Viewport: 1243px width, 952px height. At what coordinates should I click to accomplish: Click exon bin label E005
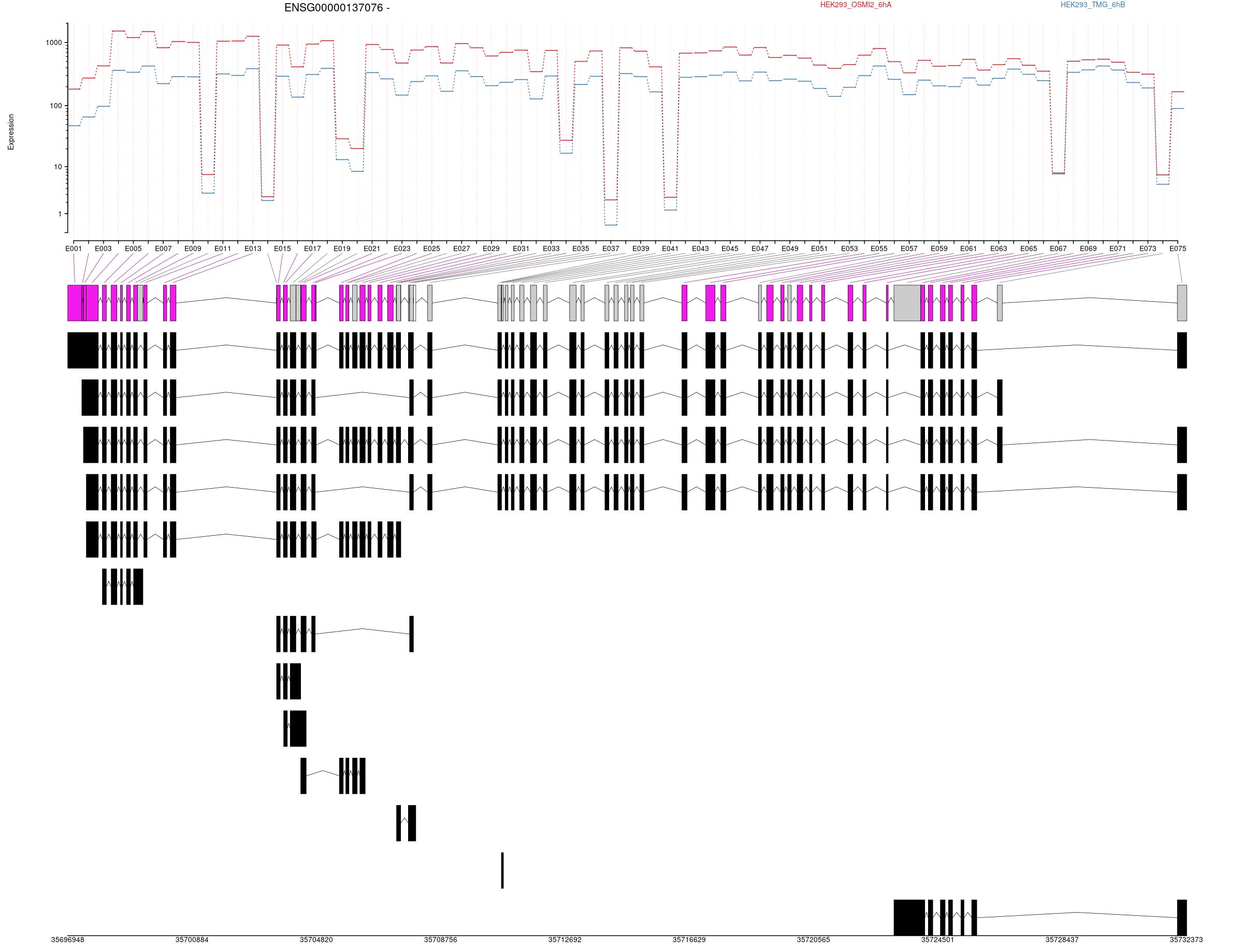tap(133, 249)
